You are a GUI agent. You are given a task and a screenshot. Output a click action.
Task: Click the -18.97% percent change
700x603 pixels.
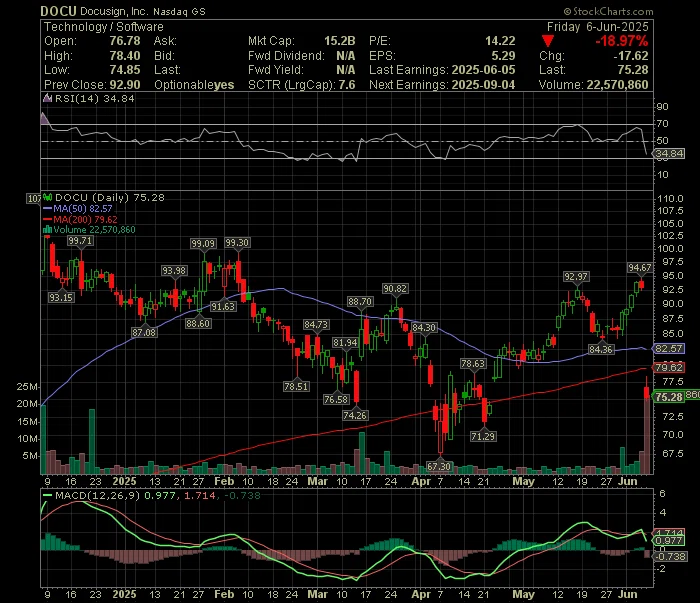pos(621,42)
